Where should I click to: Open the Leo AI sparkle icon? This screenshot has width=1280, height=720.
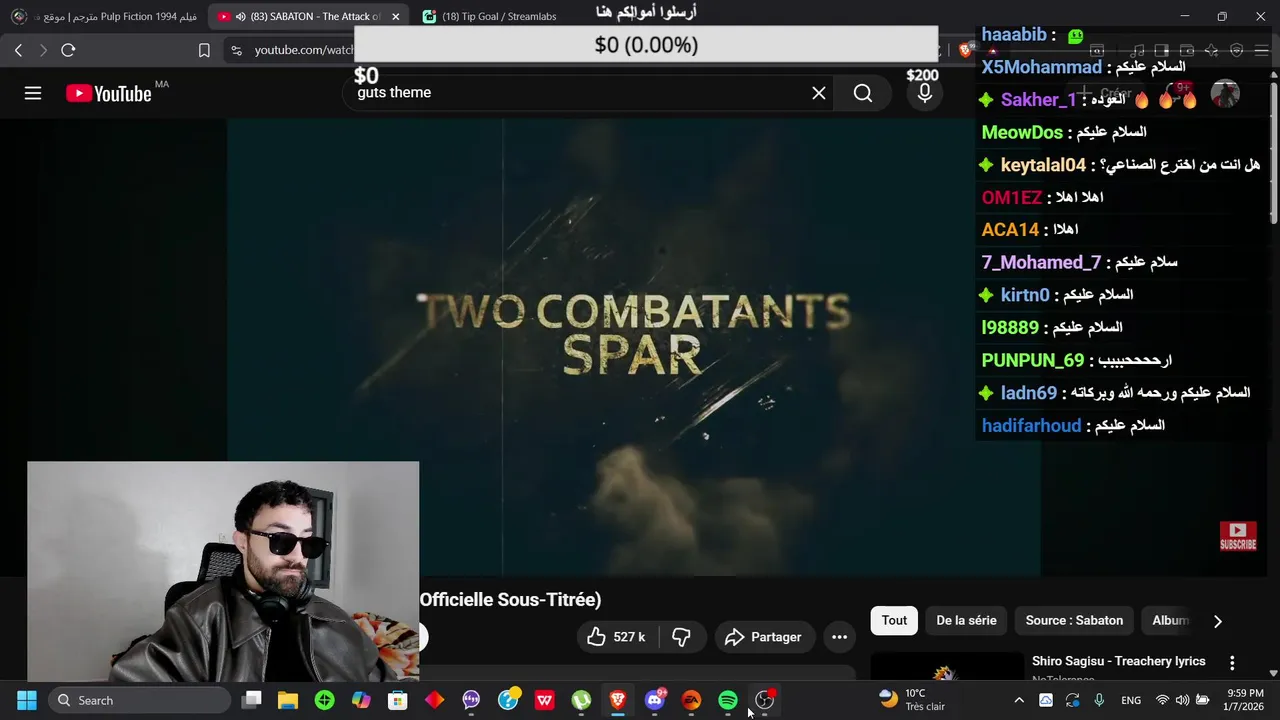[1211, 50]
